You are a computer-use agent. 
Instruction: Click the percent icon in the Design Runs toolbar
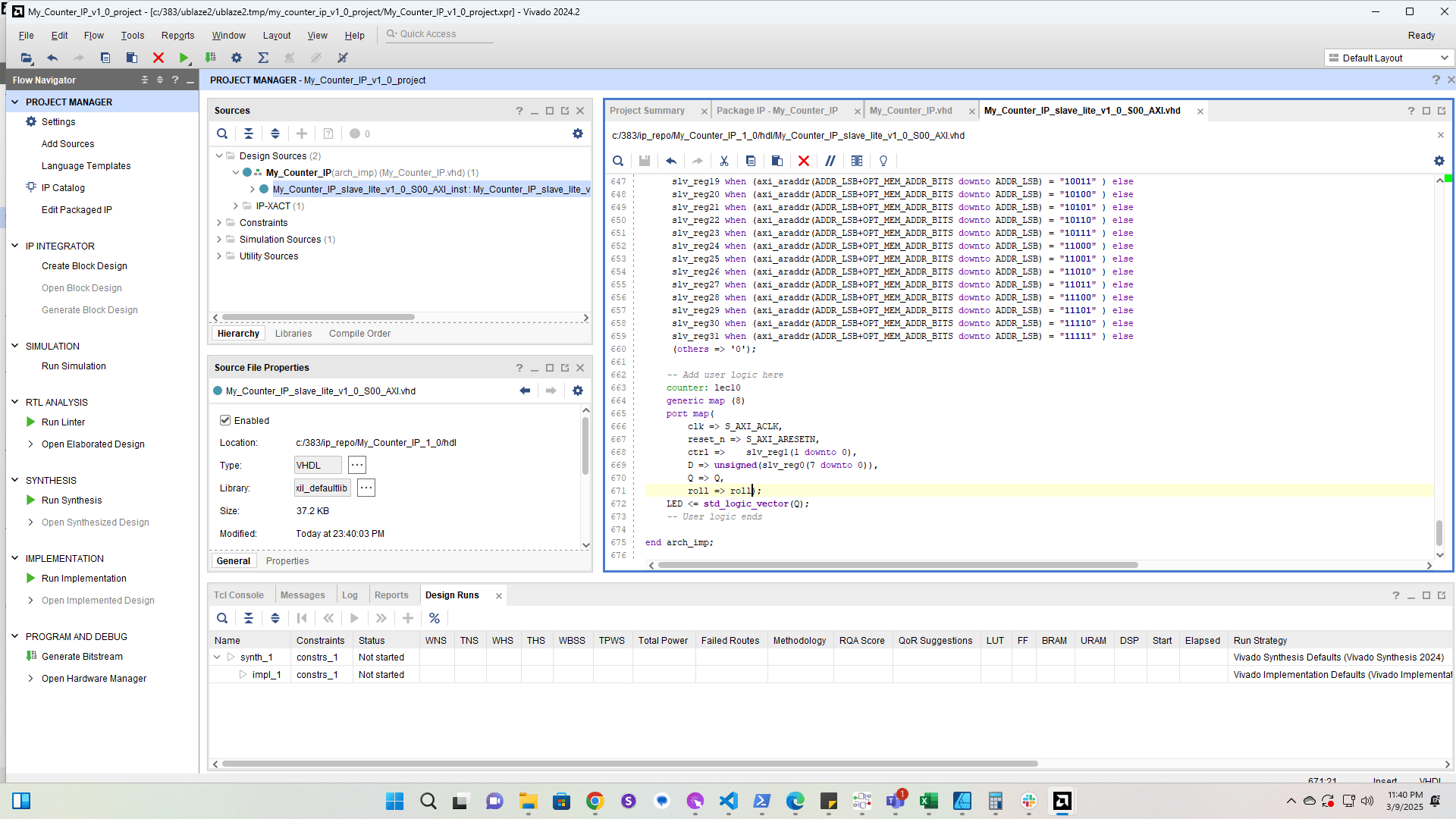click(435, 619)
